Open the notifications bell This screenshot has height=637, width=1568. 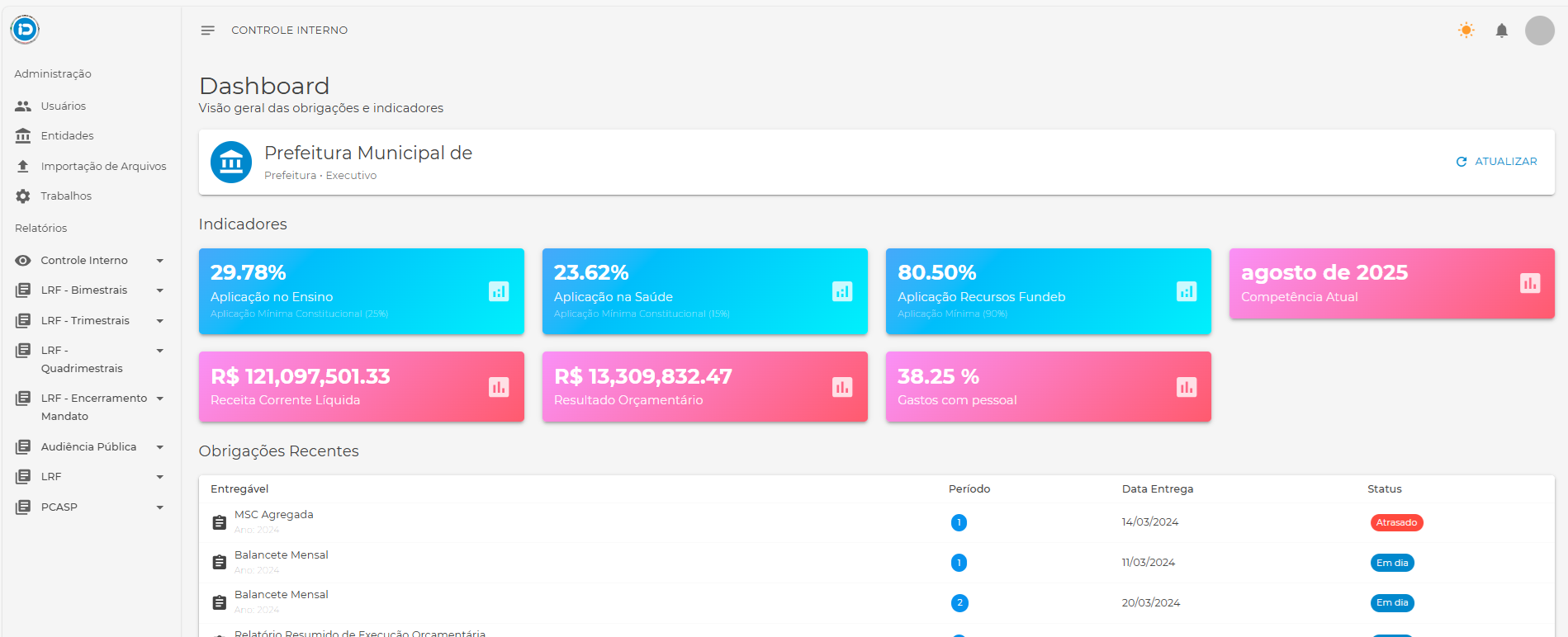click(1501, 31)
